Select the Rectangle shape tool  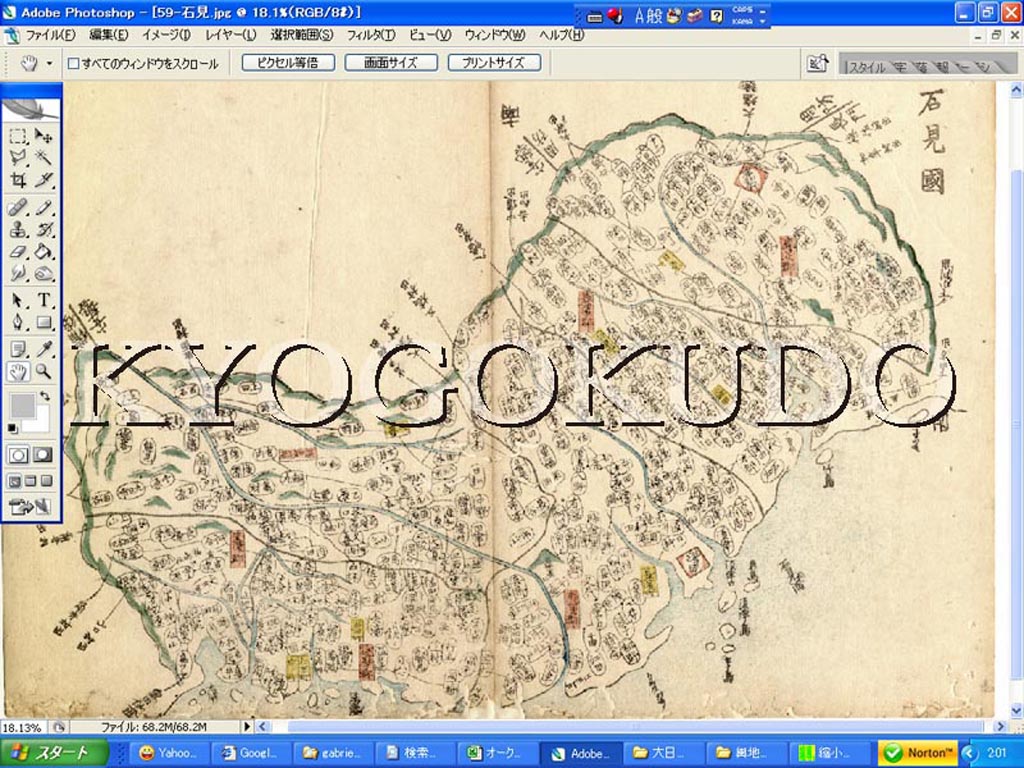pyautogui.click(x=43, y=323)
